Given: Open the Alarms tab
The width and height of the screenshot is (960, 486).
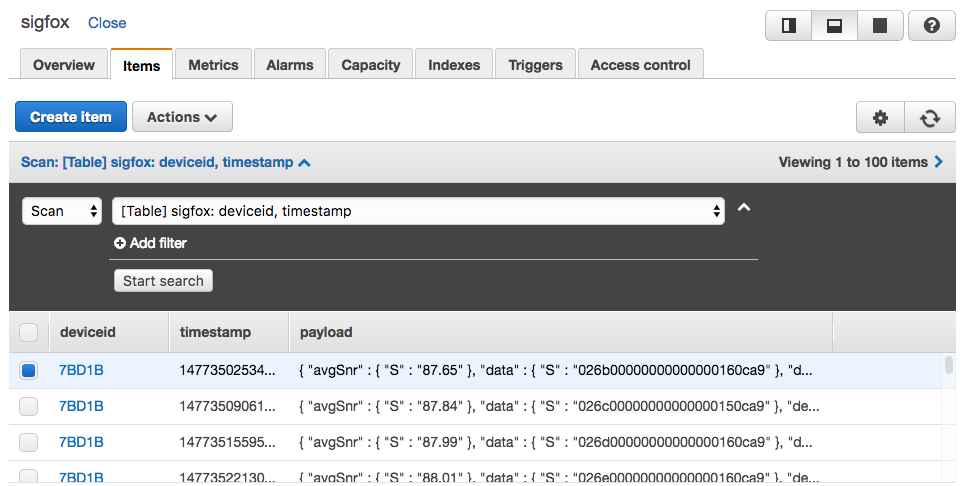Looking at the screenshot, I should coord(290,65).
